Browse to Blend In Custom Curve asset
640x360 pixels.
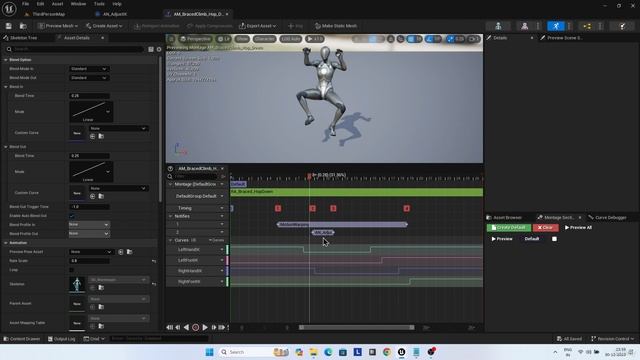pos(101,136)
